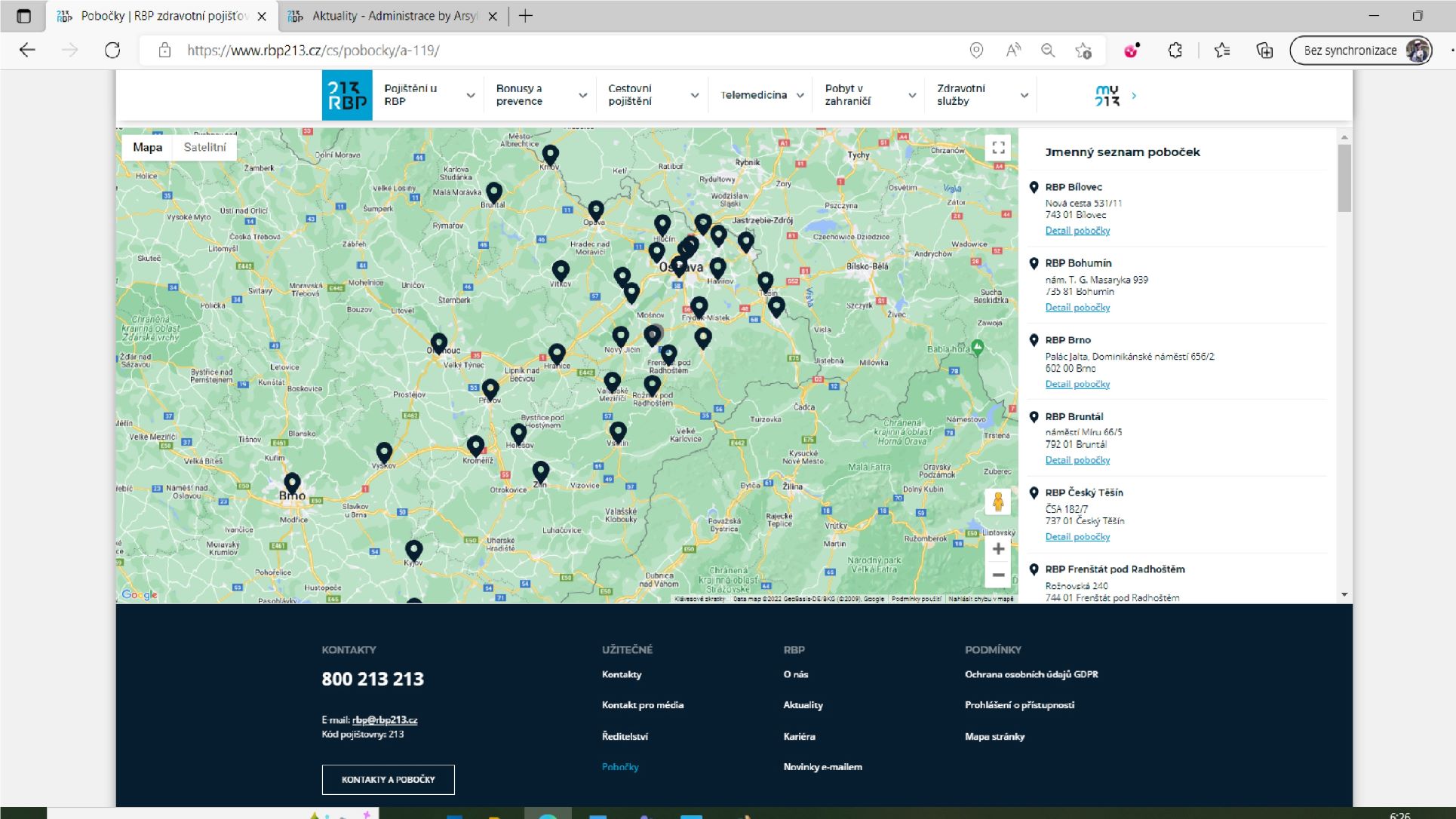The image size is (1456, 819).
Task: Open footer Kariéra link
Action: tap(799, 737)
